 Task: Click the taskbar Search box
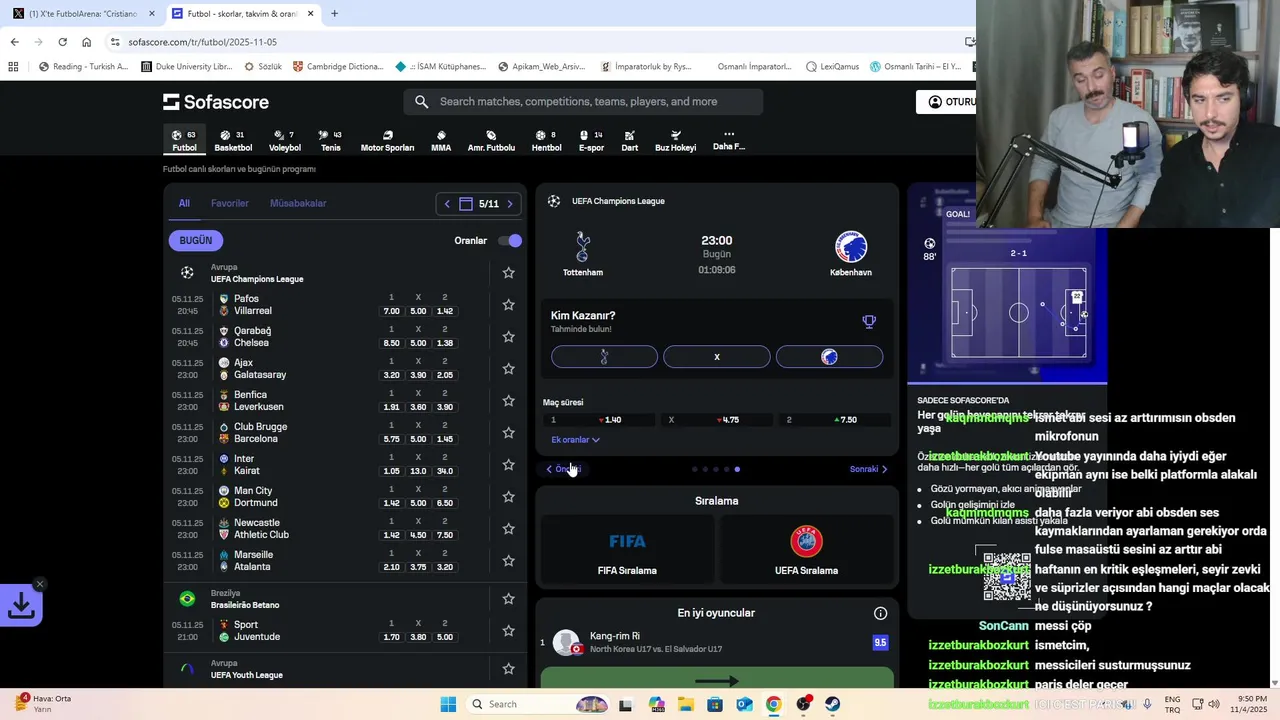coord(540,704)
